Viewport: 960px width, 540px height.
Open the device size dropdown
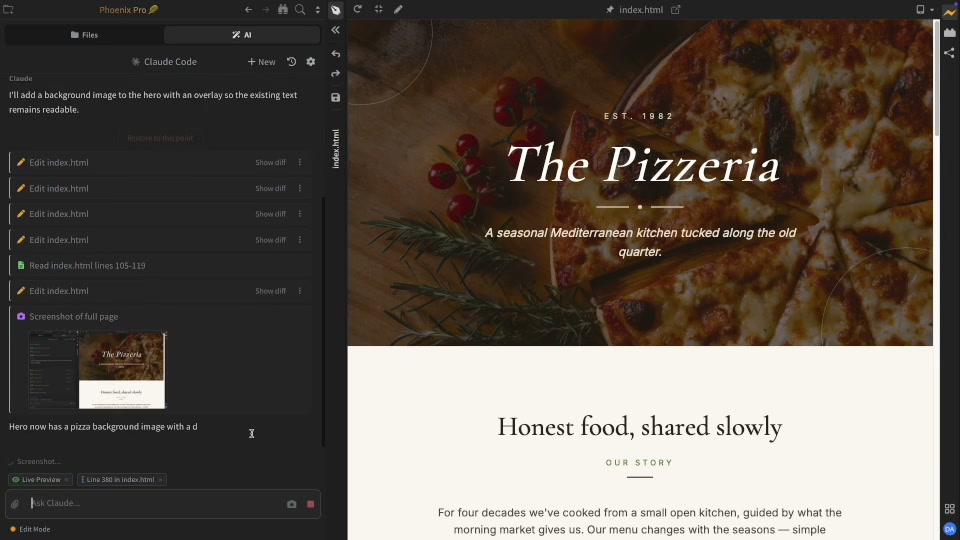click(x=924, y=10)
